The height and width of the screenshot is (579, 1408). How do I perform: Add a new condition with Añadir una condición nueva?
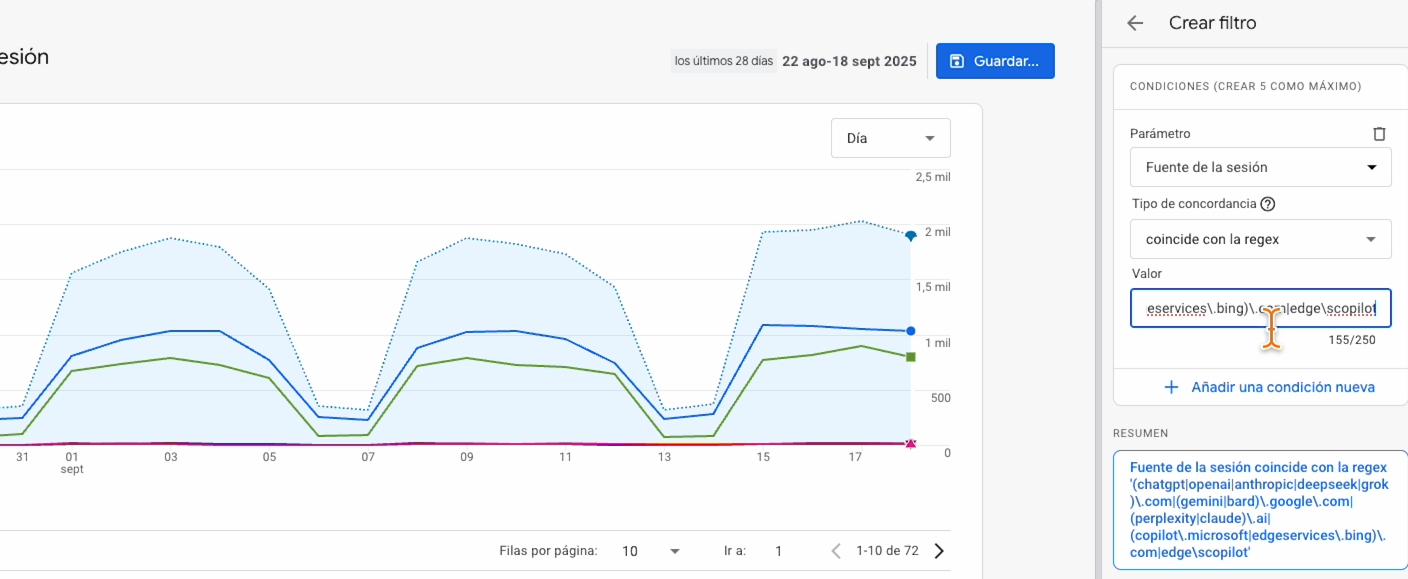tap(1269, 387)
